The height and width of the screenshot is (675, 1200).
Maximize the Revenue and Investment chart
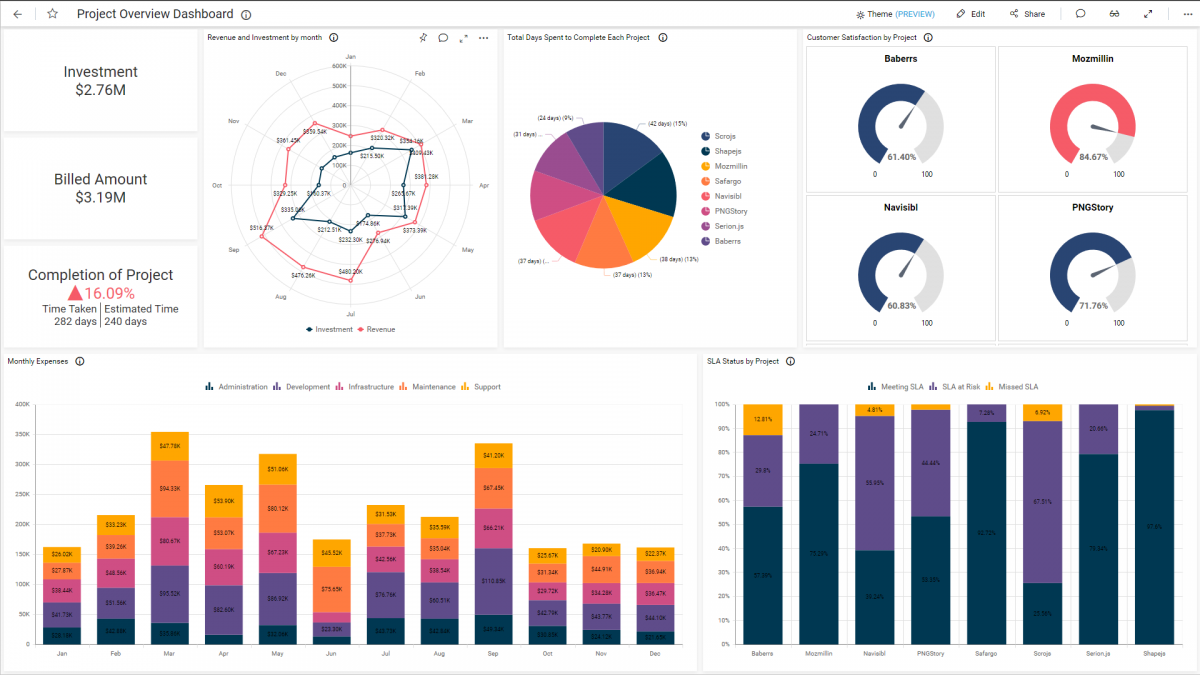(462, 37)
